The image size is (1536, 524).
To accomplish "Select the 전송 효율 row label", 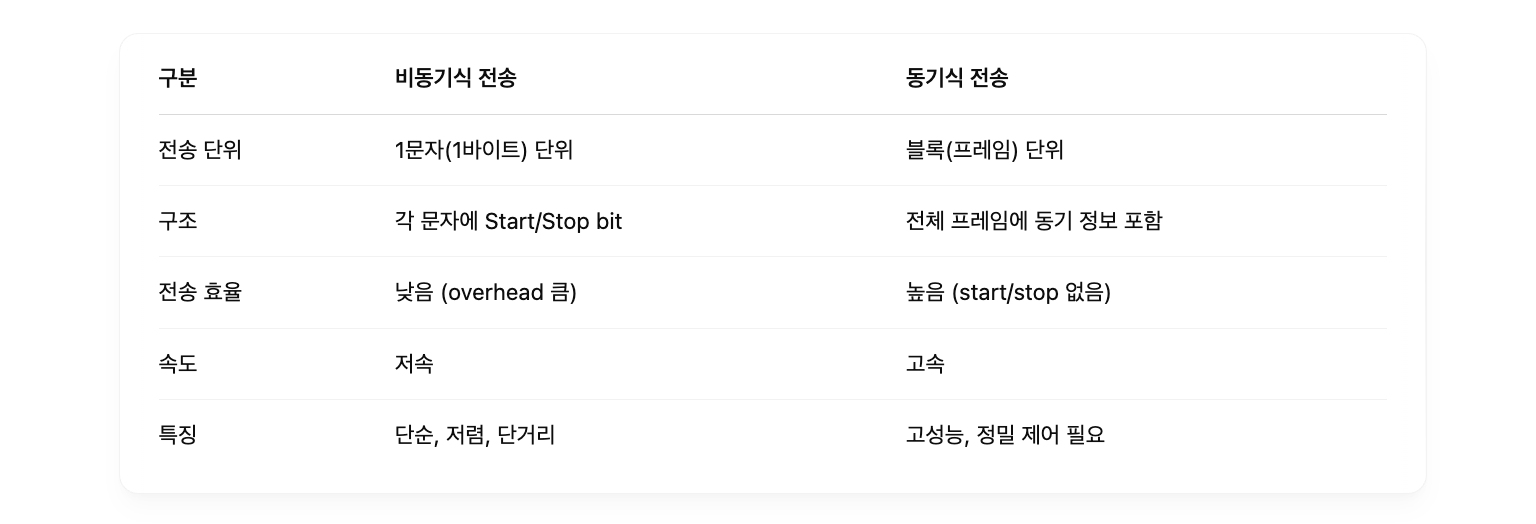I will coord(200,292).
